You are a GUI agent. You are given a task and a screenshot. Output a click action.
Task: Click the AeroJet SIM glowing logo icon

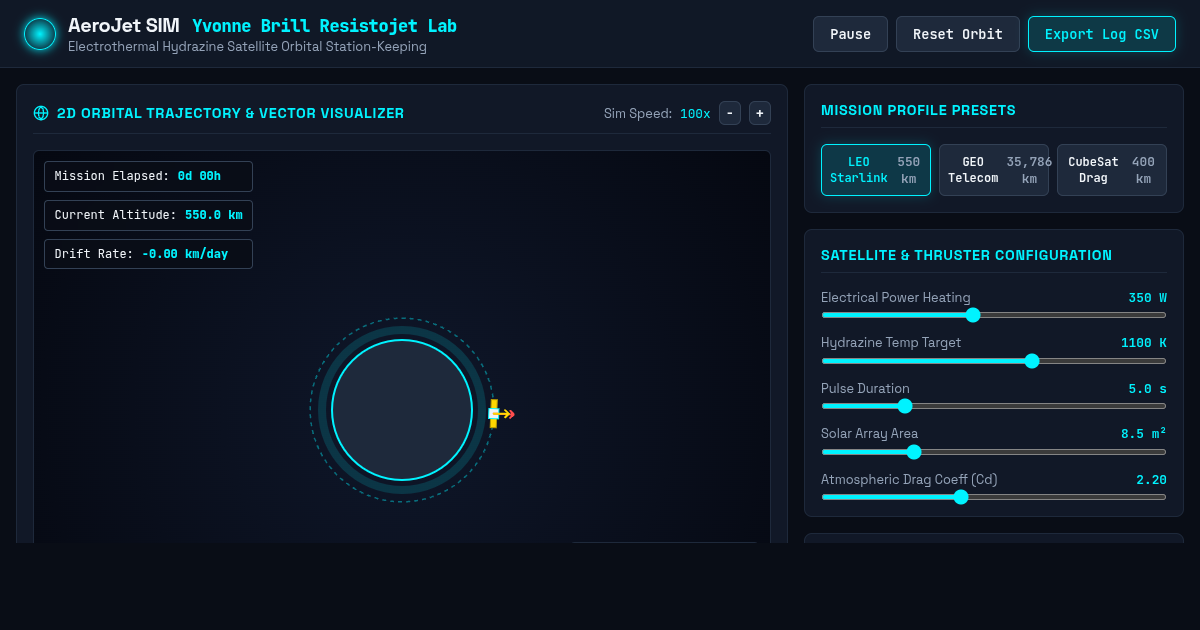coord(40,34)
